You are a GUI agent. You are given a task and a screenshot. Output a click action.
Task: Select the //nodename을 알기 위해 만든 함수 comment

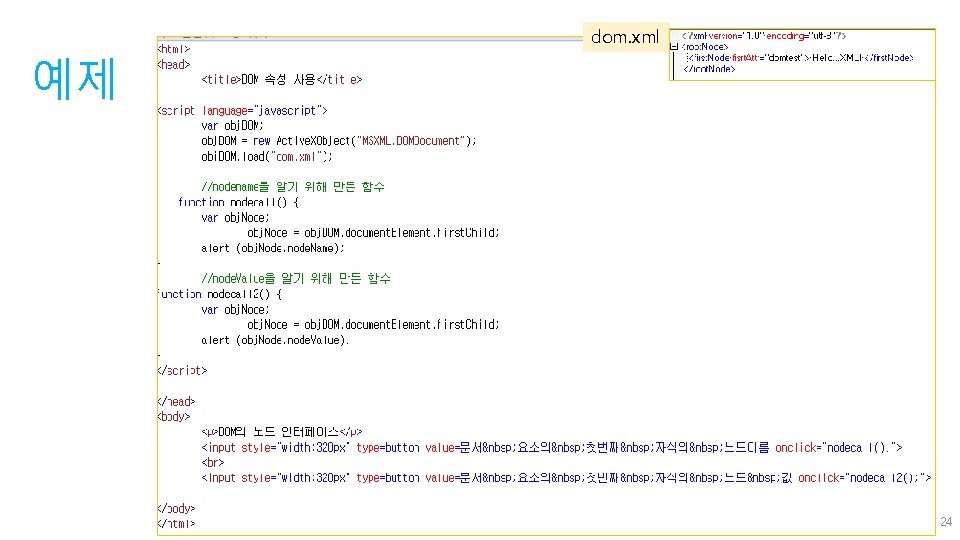(293, 187)
